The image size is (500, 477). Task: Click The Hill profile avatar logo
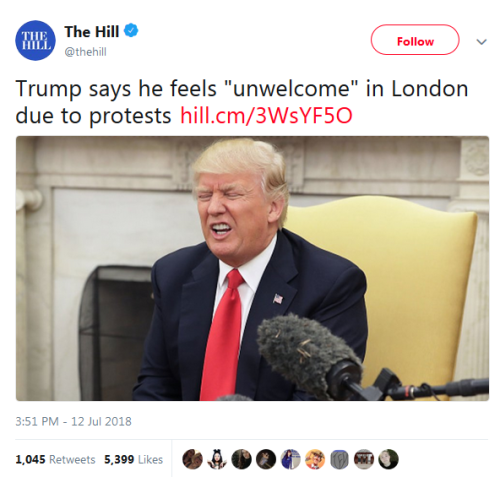pos(35,40)
